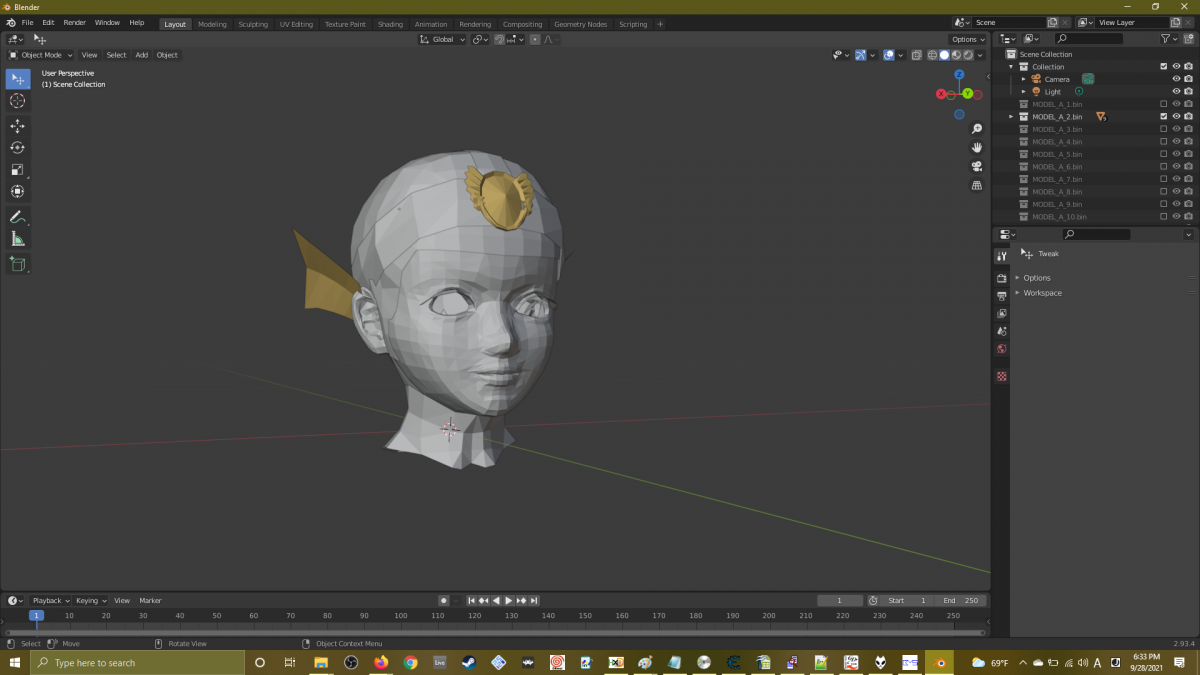This screenshot has height=675, width=1200.
Task: Switch between perspective and orthographic view
Action: [977, 185]
